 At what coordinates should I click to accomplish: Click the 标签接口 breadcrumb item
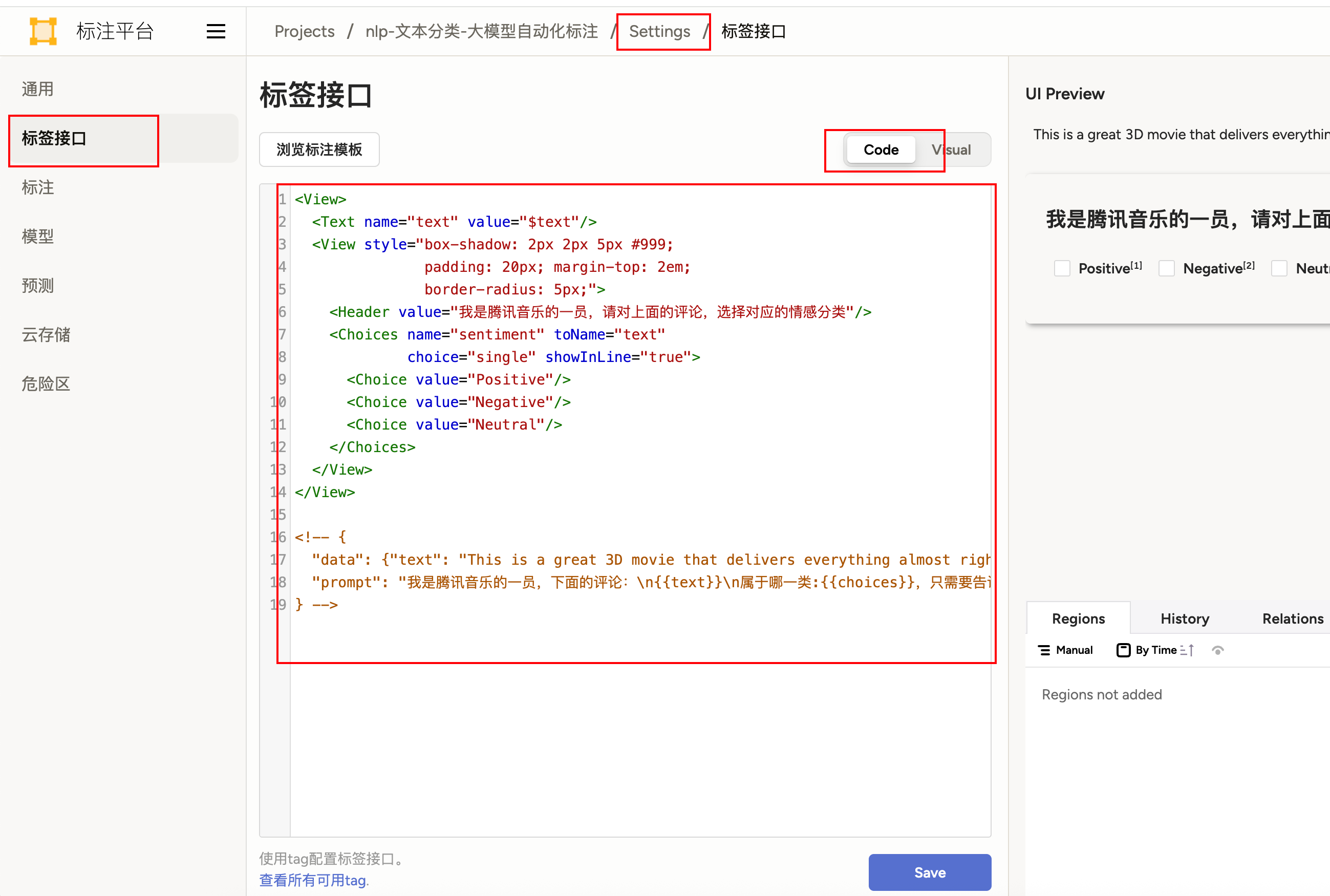tap(754, 31)
